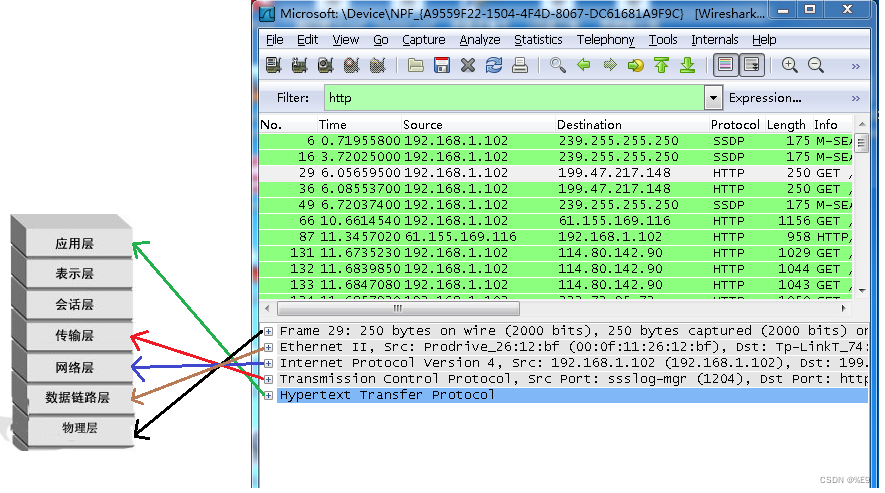
Task: Toggle packet list colorize button
Action: coord(726,66)
